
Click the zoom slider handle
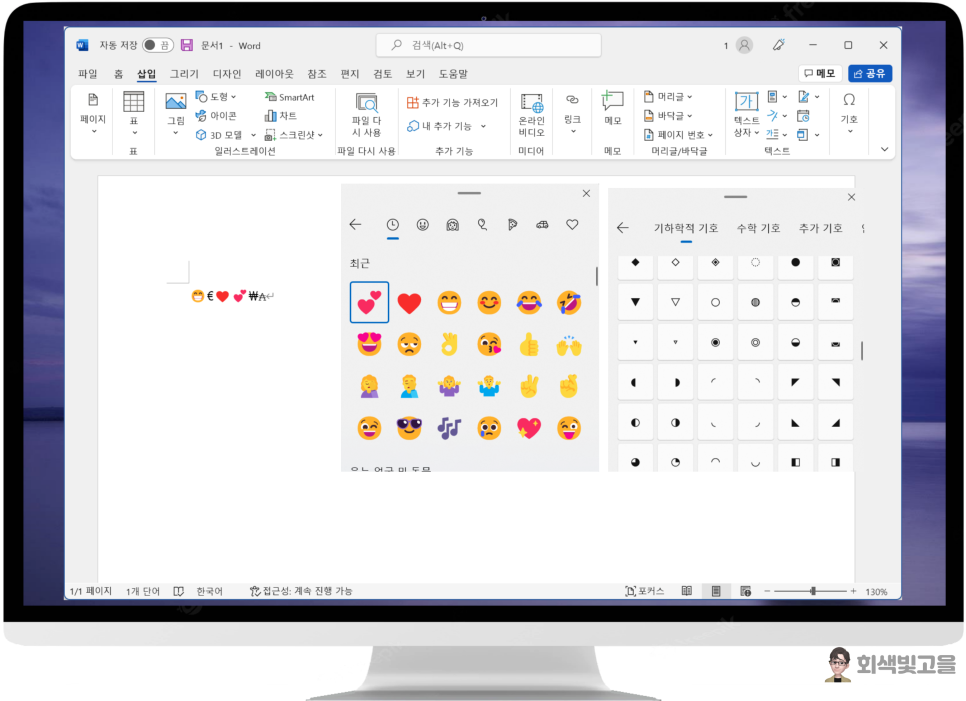(813, 591)
